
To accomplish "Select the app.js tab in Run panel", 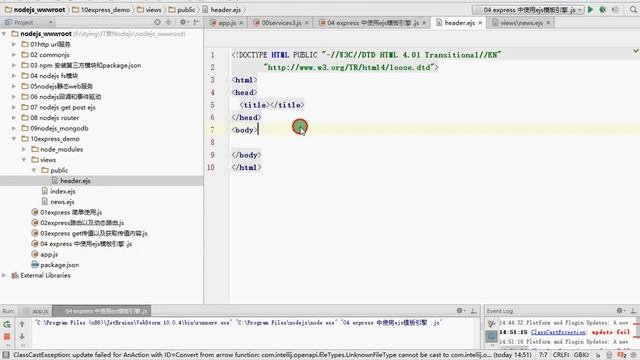I will point(36,311).
